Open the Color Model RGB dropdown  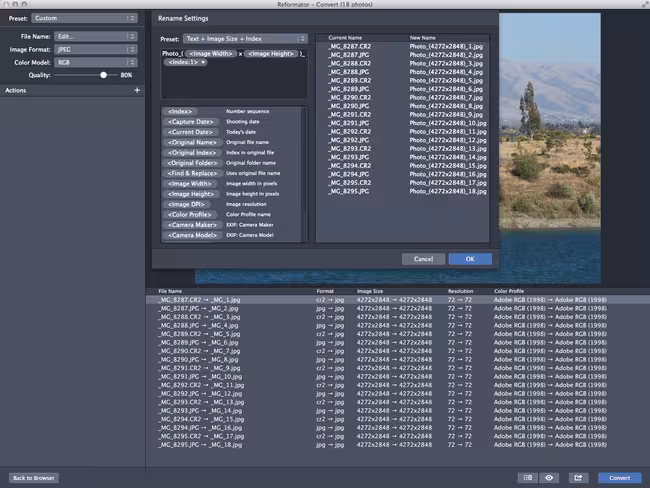pyautogui.click(x=96, y=63)
